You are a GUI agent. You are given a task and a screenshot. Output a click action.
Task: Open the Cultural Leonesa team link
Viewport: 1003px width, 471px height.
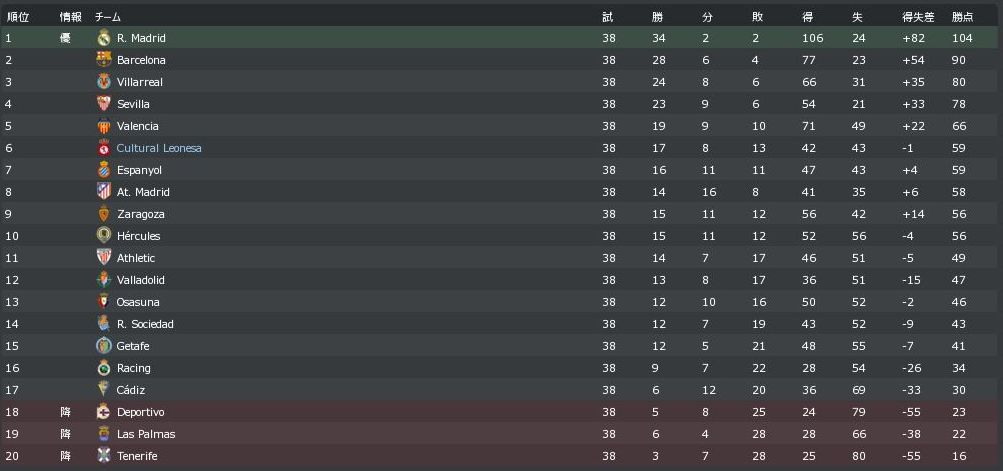(159, 148)
